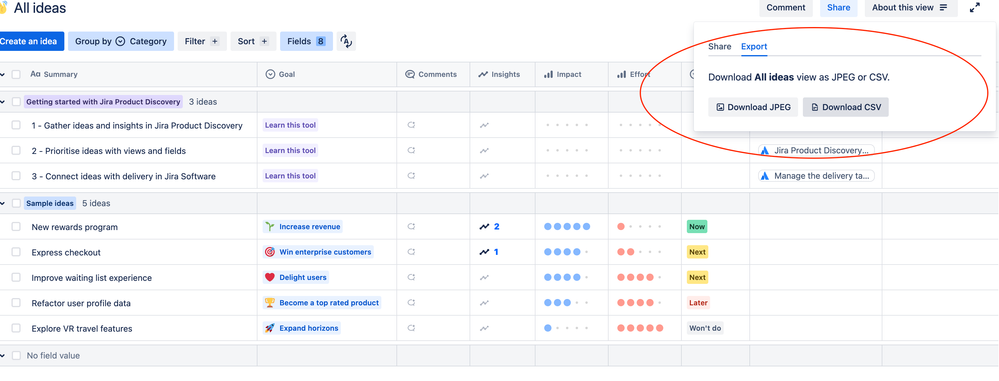
Task: Click the auto-save refresh icon in toolbar
Action: pos(346,41)
